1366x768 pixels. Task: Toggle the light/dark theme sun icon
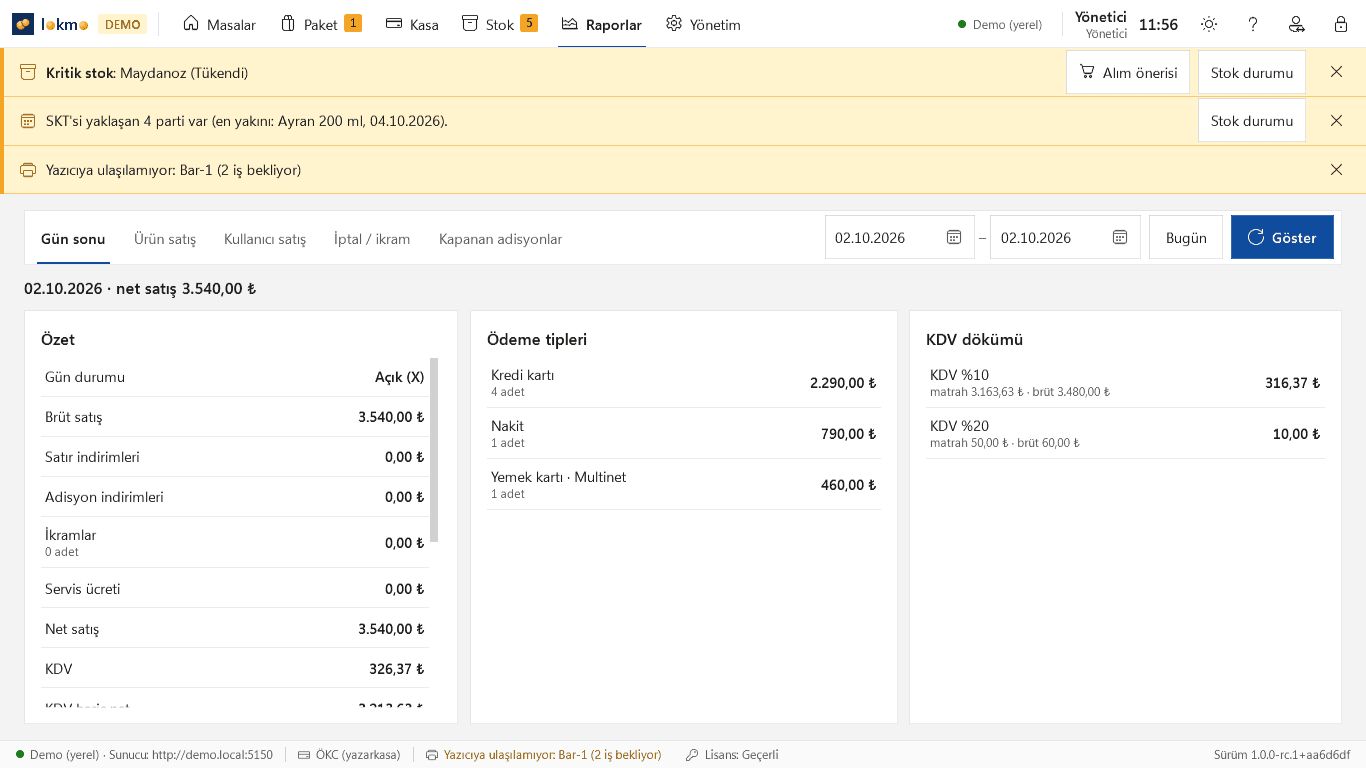coord(1209,24)
